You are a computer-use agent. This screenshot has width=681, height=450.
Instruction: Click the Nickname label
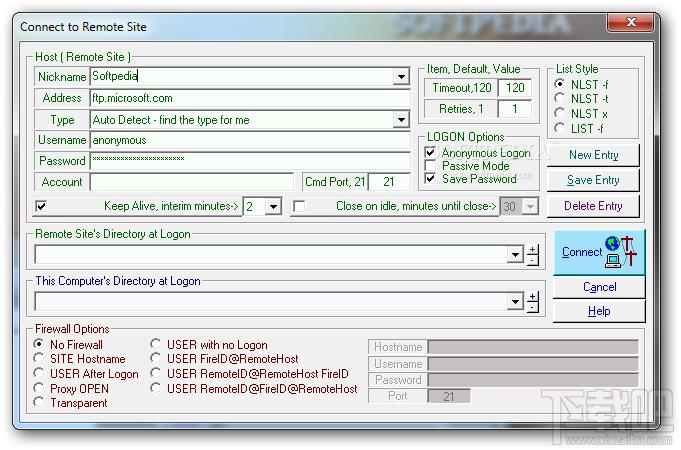[x=62, y=77]
